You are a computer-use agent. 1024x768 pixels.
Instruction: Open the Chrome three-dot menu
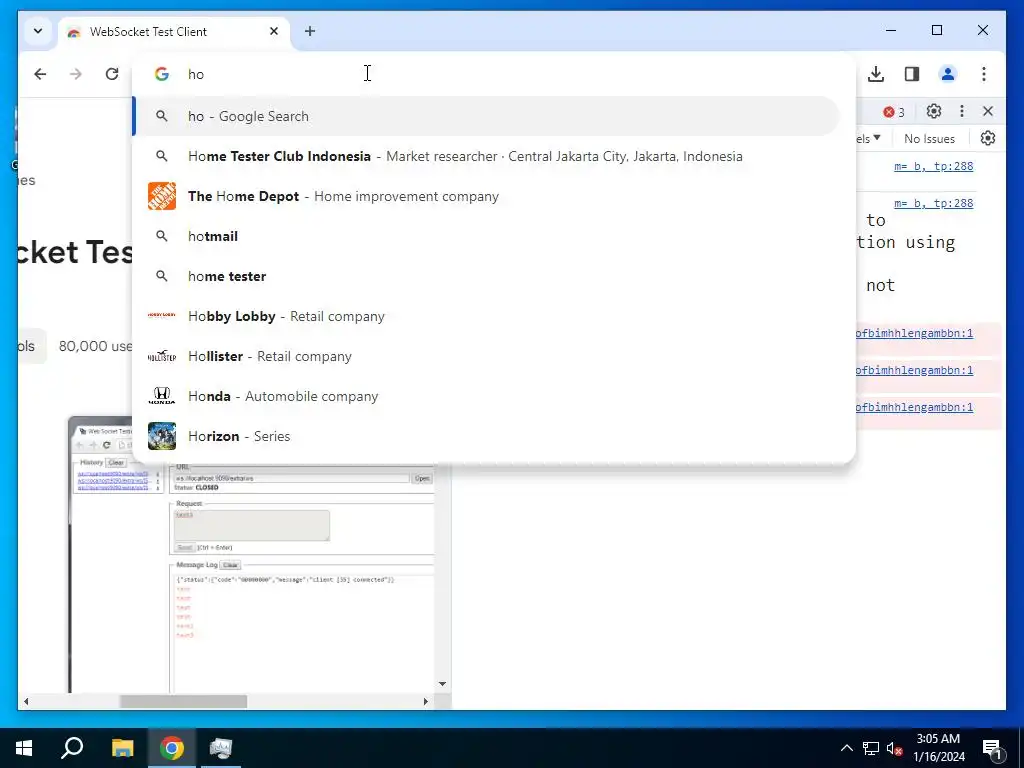pos(984,74)
